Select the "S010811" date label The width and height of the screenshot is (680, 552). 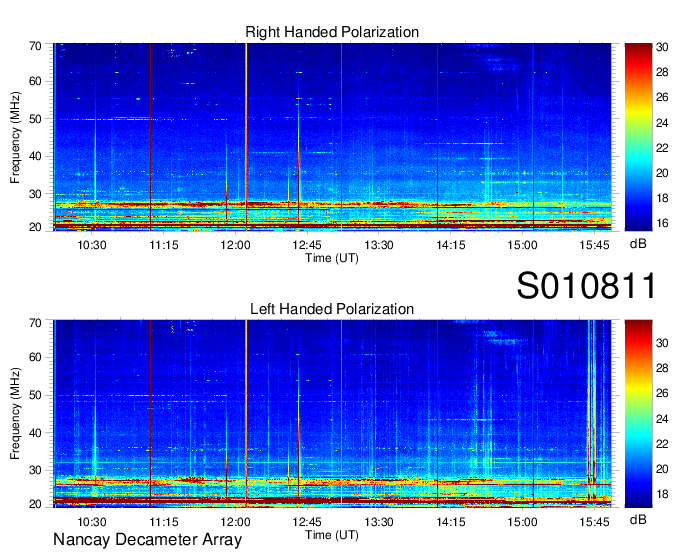[586, 286]
